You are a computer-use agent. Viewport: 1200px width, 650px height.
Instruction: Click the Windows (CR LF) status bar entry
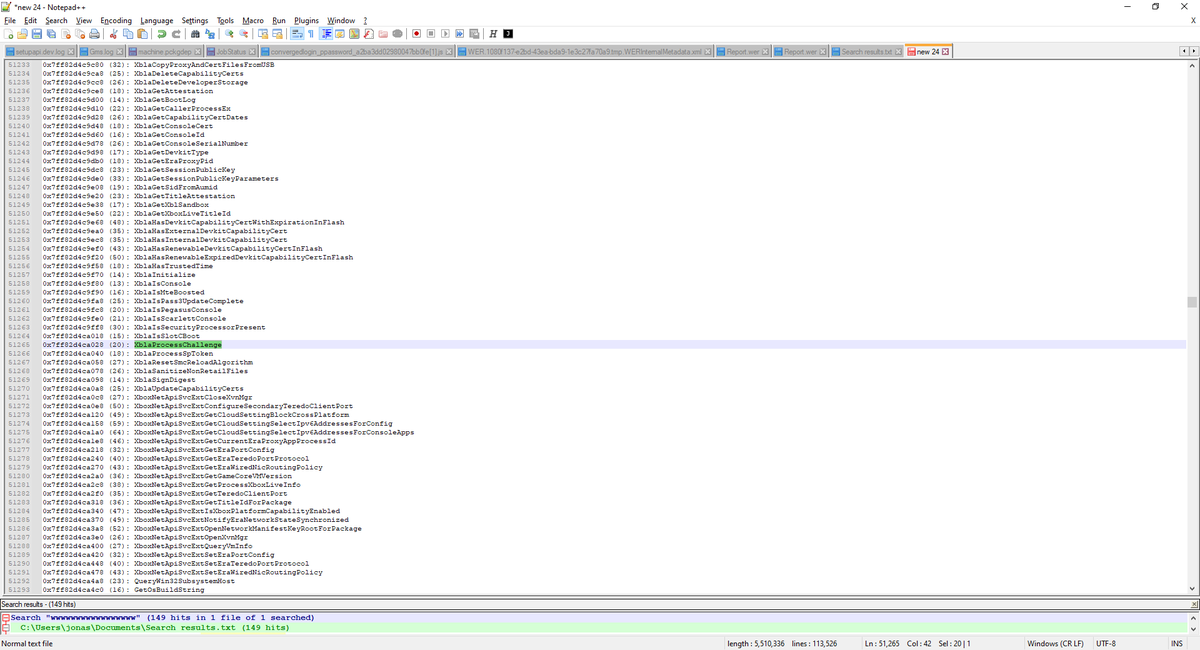pyautogui.click(x=1058, y=643)
